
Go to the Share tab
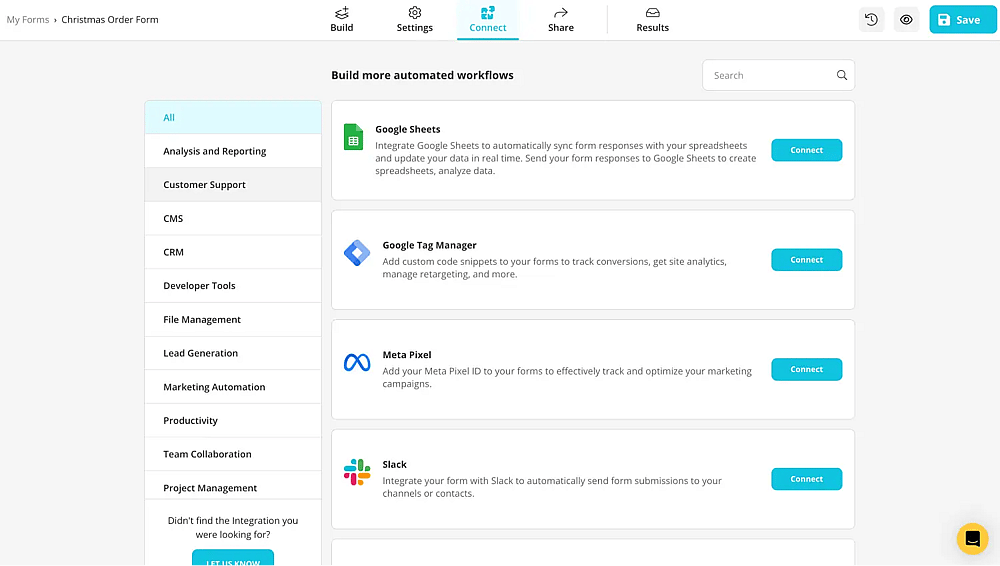click(x=561, y=20)
